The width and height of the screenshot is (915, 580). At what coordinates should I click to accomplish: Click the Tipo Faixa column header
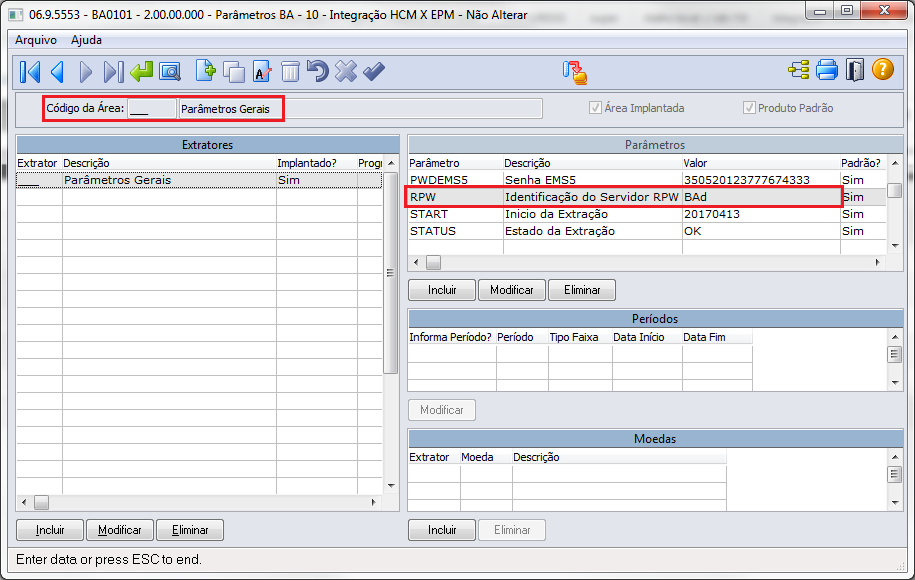pyautogui.click(x=580, y=337)
